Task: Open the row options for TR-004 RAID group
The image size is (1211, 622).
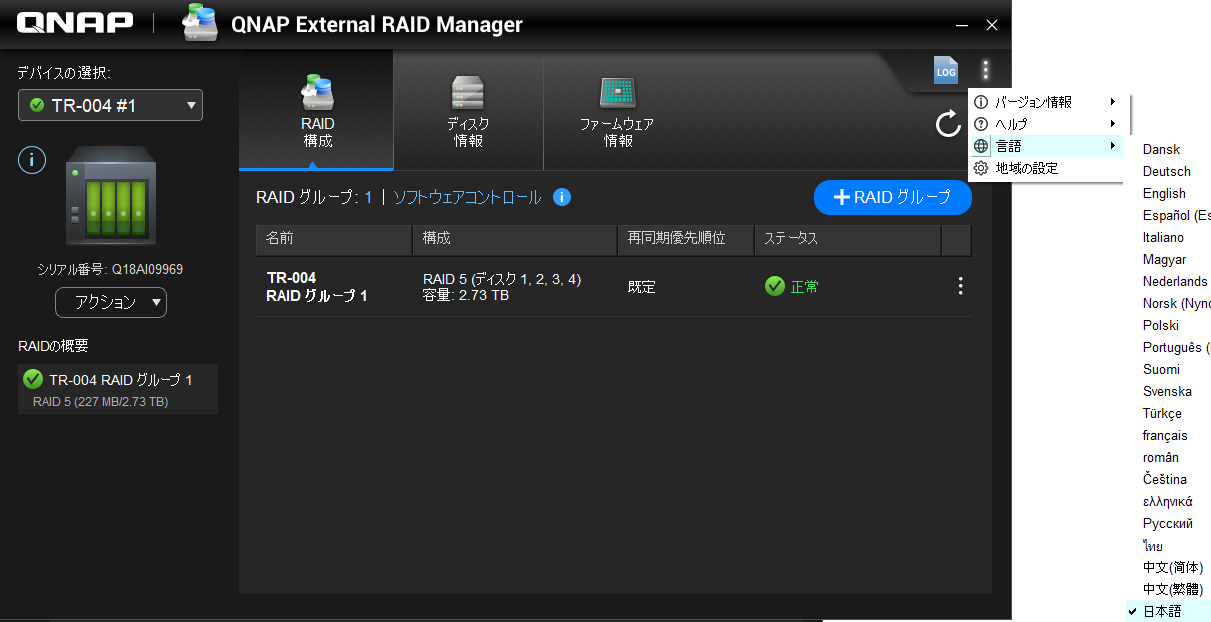Action: (960, 287)
